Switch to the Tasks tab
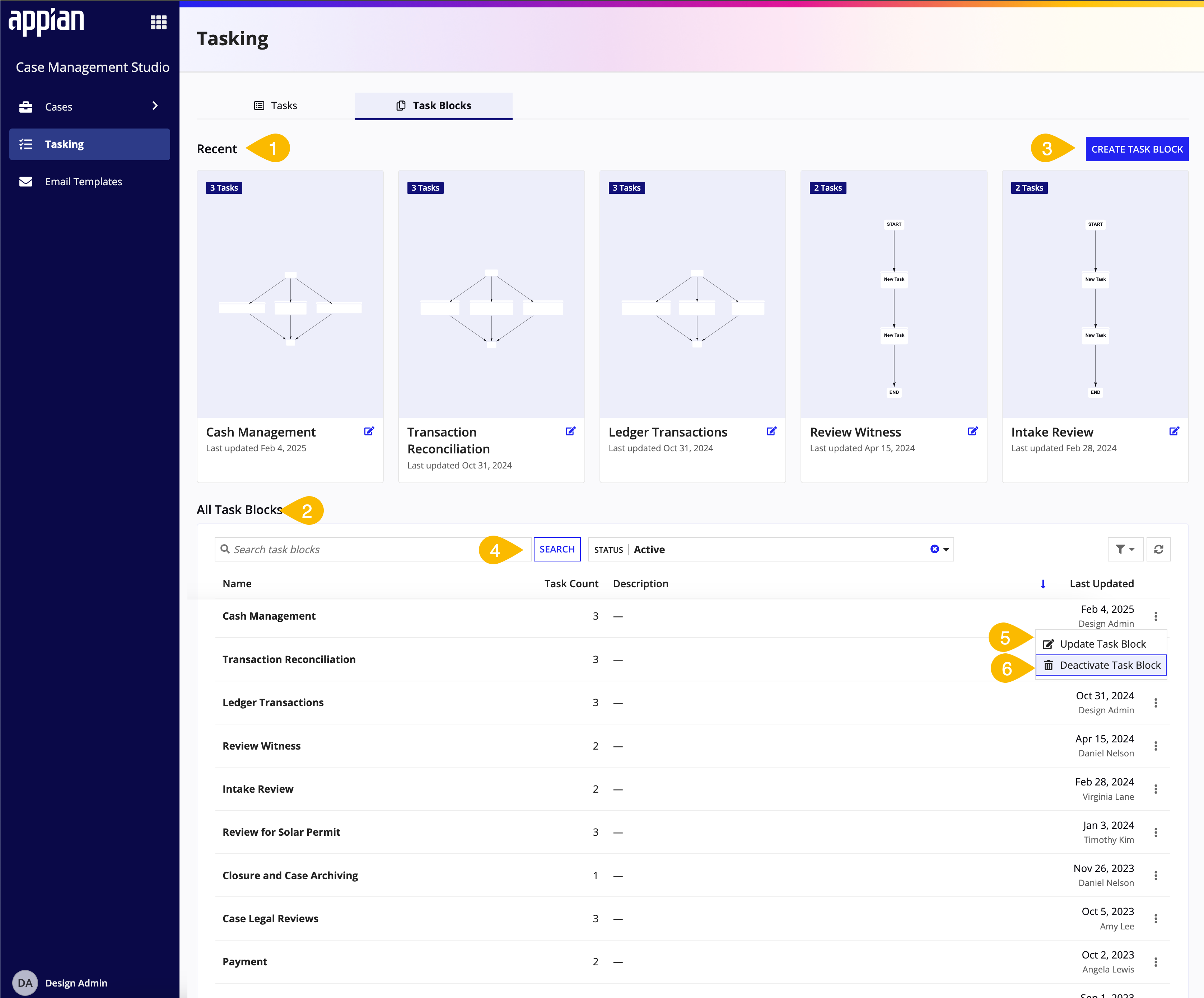The width and height of the screenshot is (1204, 998). click(276, 106)
